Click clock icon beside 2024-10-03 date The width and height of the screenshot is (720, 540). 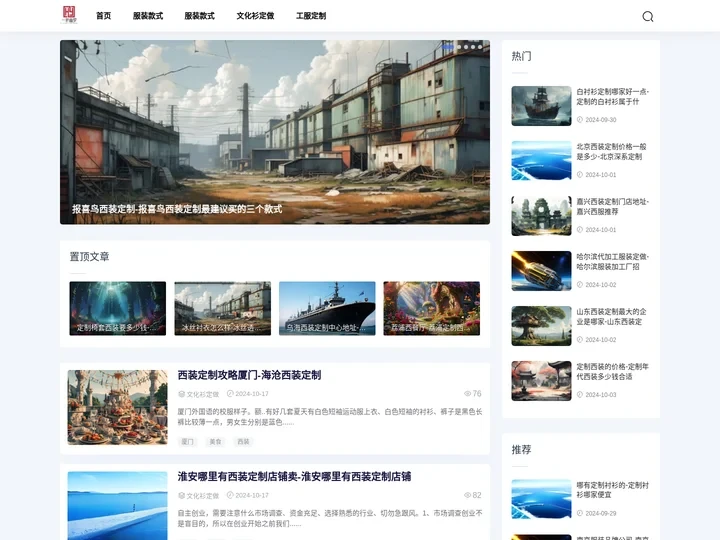[580, 395]
